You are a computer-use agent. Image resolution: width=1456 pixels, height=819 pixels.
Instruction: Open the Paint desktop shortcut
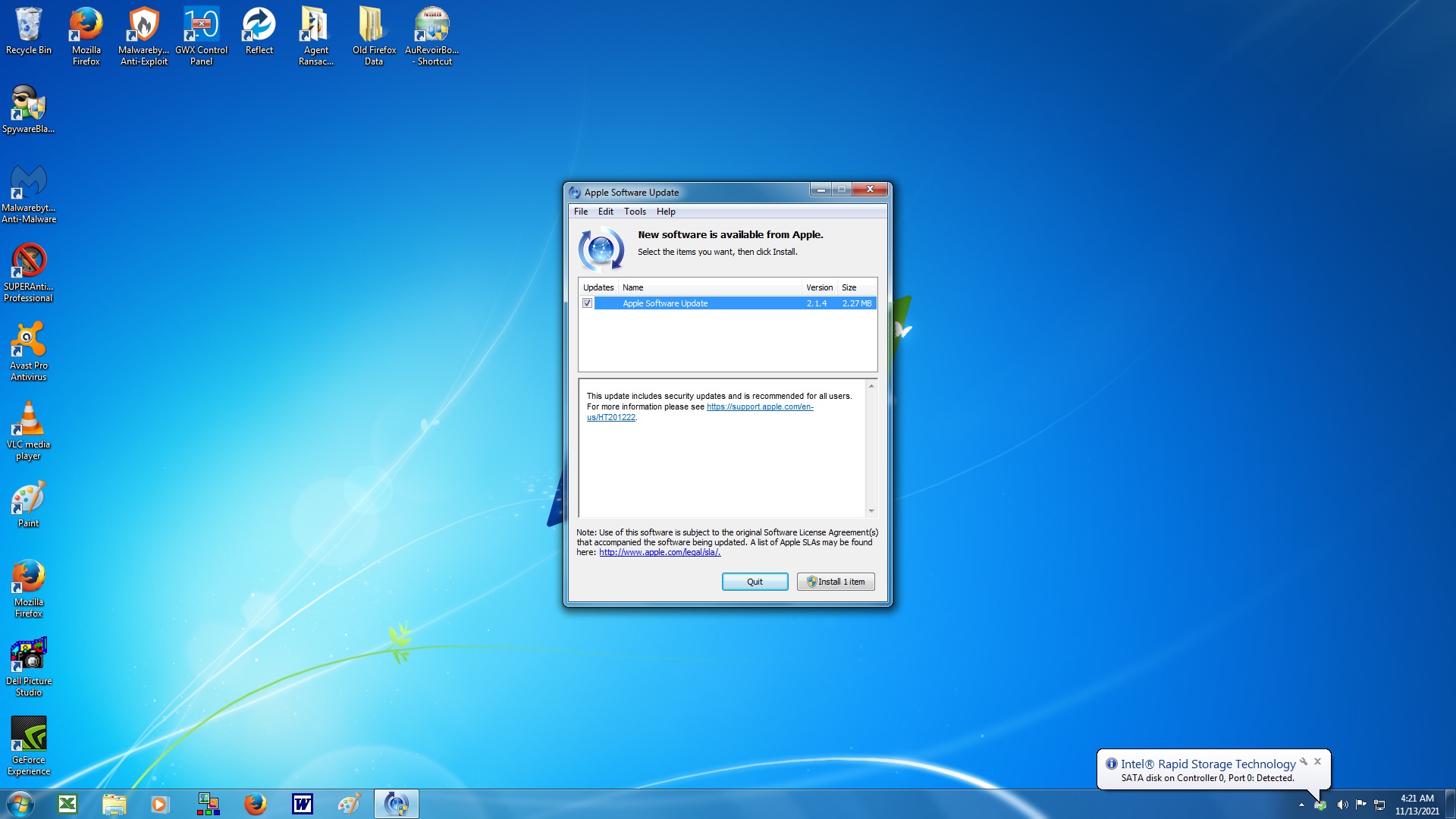[29, 504]
